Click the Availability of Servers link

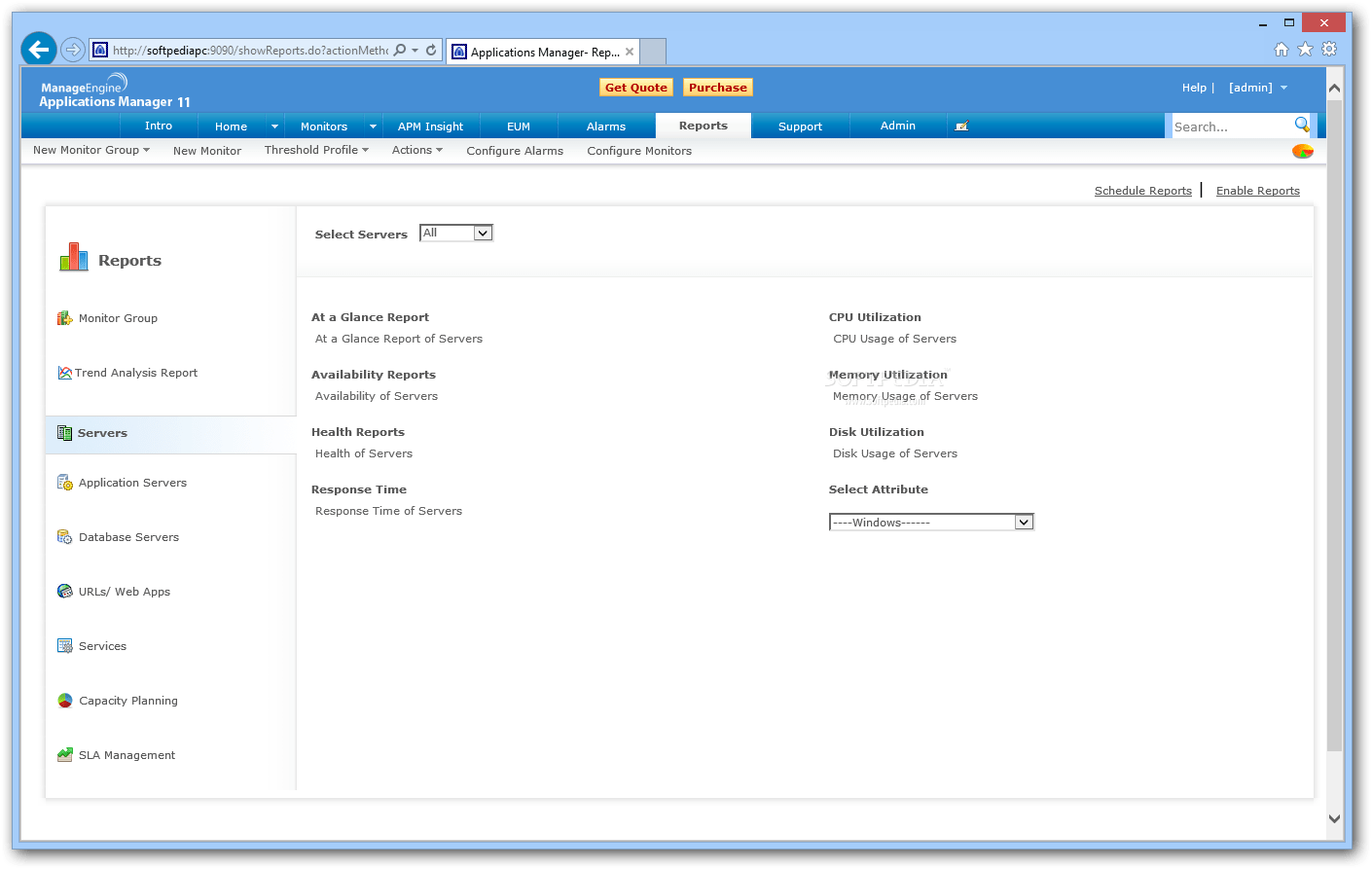point(376,396)
